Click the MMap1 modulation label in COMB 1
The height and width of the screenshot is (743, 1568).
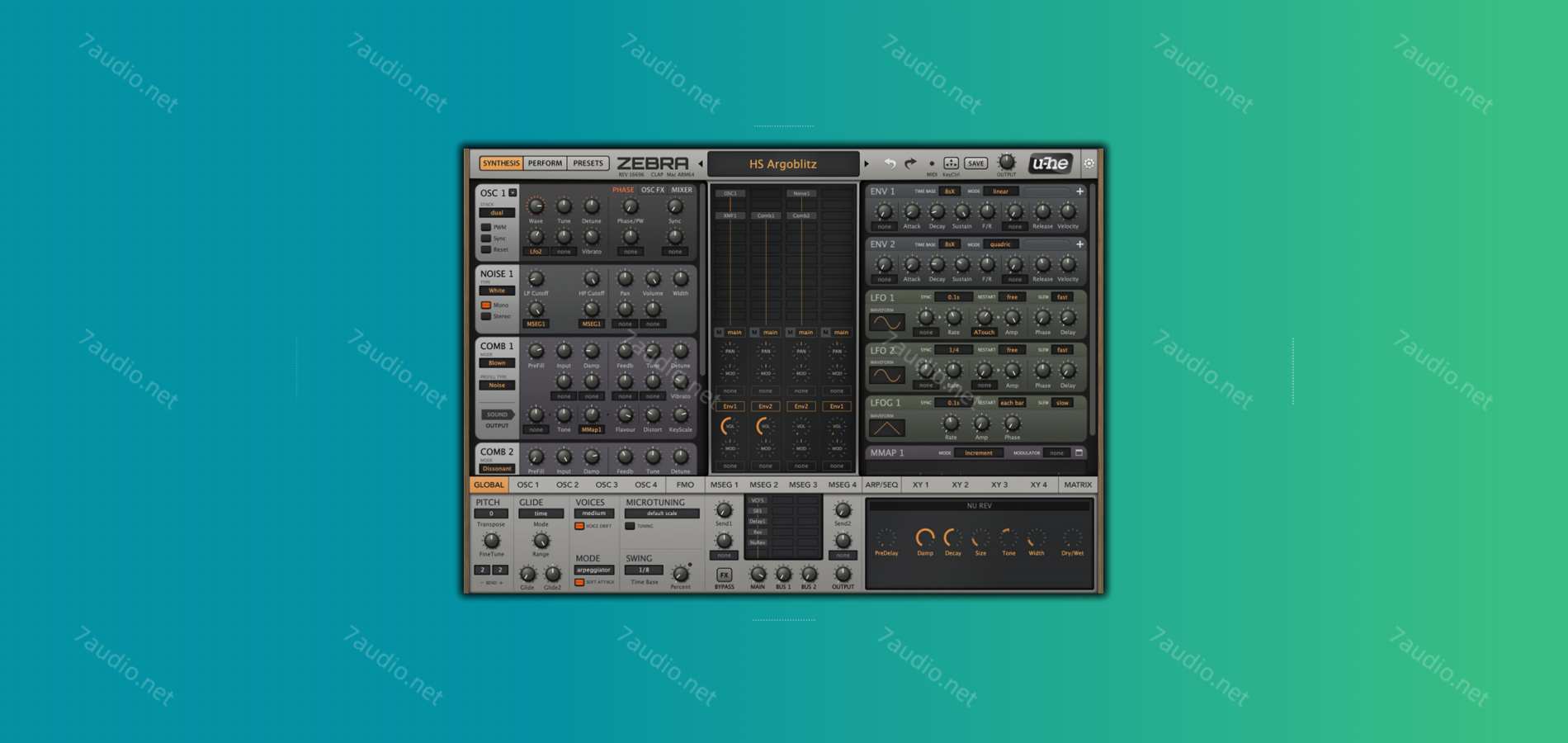click(592, 430)
